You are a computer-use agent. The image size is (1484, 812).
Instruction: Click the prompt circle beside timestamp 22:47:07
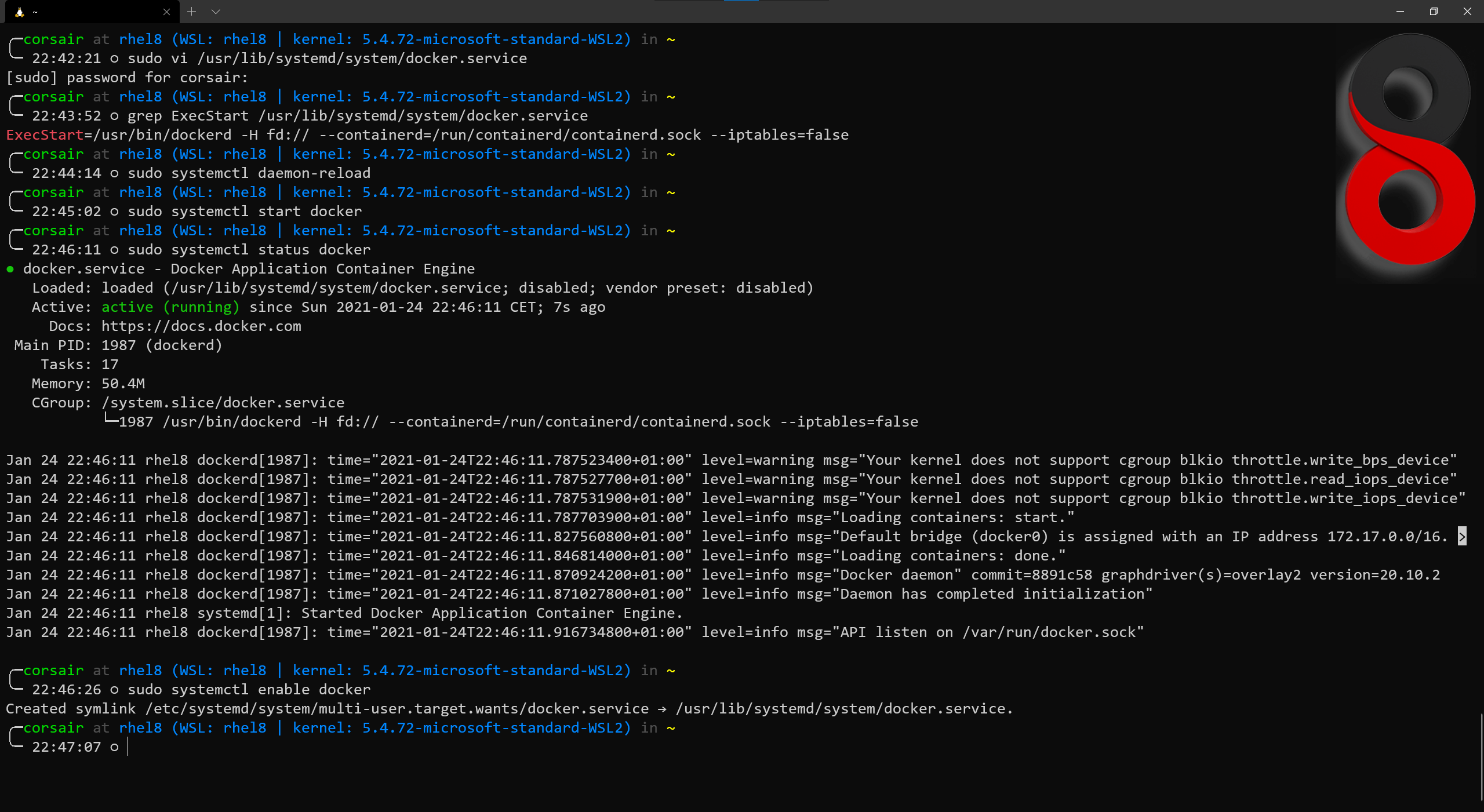click(x=114, y=748)
